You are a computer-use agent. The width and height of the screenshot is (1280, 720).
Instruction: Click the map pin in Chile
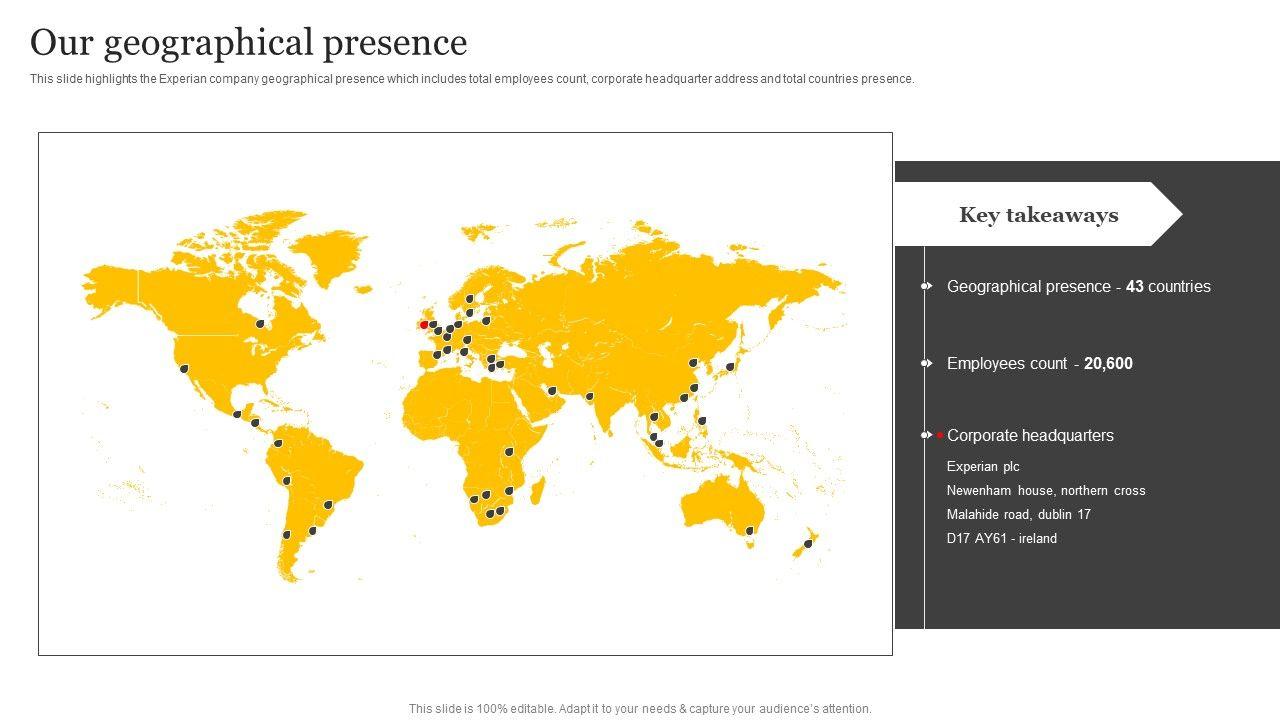tap(286, 535)
